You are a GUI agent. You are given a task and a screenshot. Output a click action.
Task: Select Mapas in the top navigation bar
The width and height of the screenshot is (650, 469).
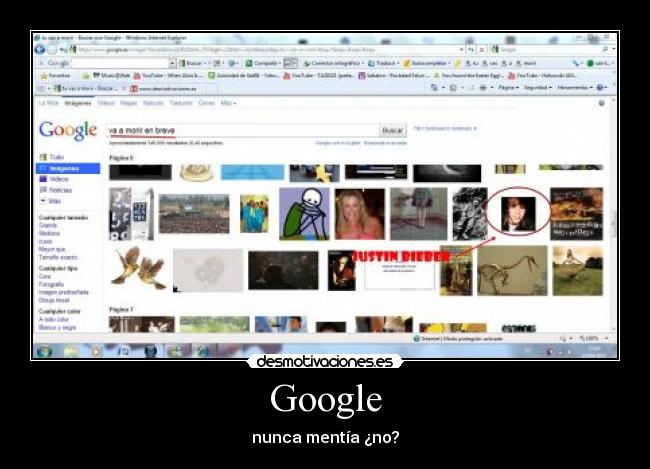(x=129, y=103)
